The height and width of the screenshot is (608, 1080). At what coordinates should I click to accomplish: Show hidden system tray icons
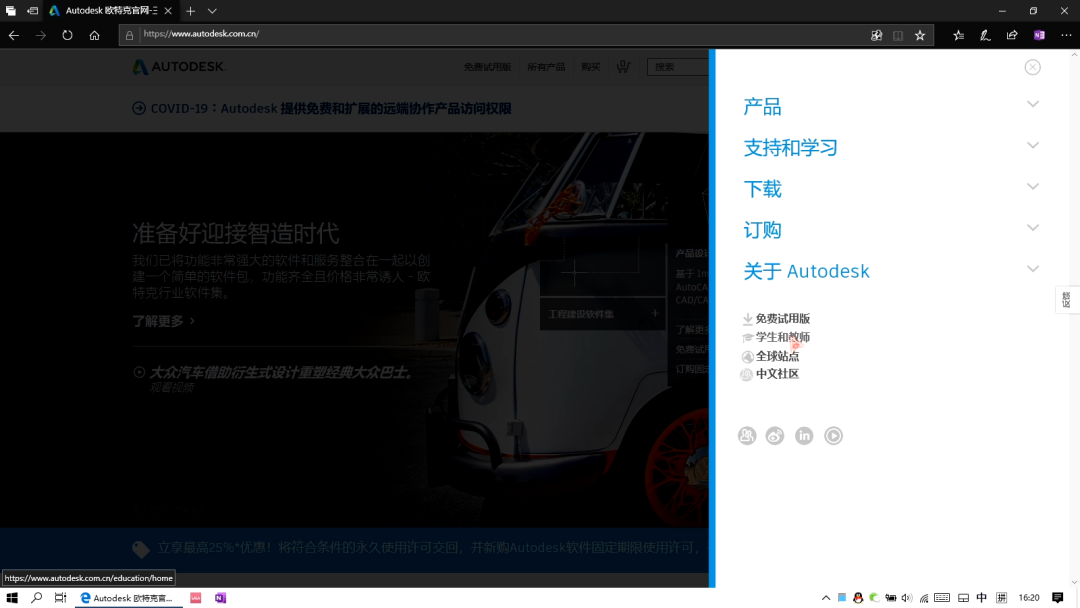click(x=825, y=598)
